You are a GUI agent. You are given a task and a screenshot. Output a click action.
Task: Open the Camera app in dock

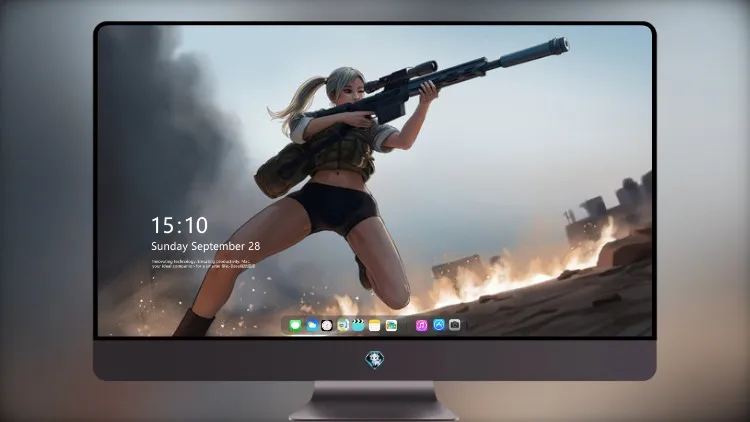click(455, 325)
